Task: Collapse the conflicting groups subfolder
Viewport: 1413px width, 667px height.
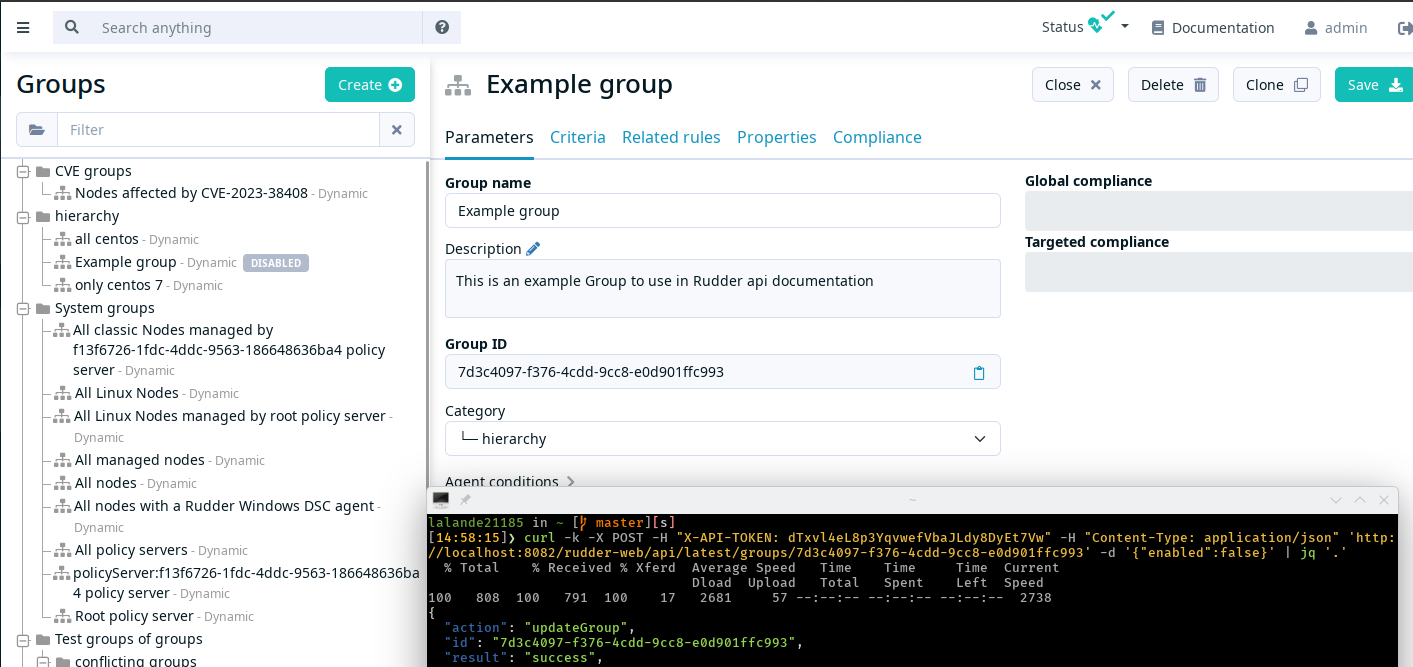Action: click(43, 661)
